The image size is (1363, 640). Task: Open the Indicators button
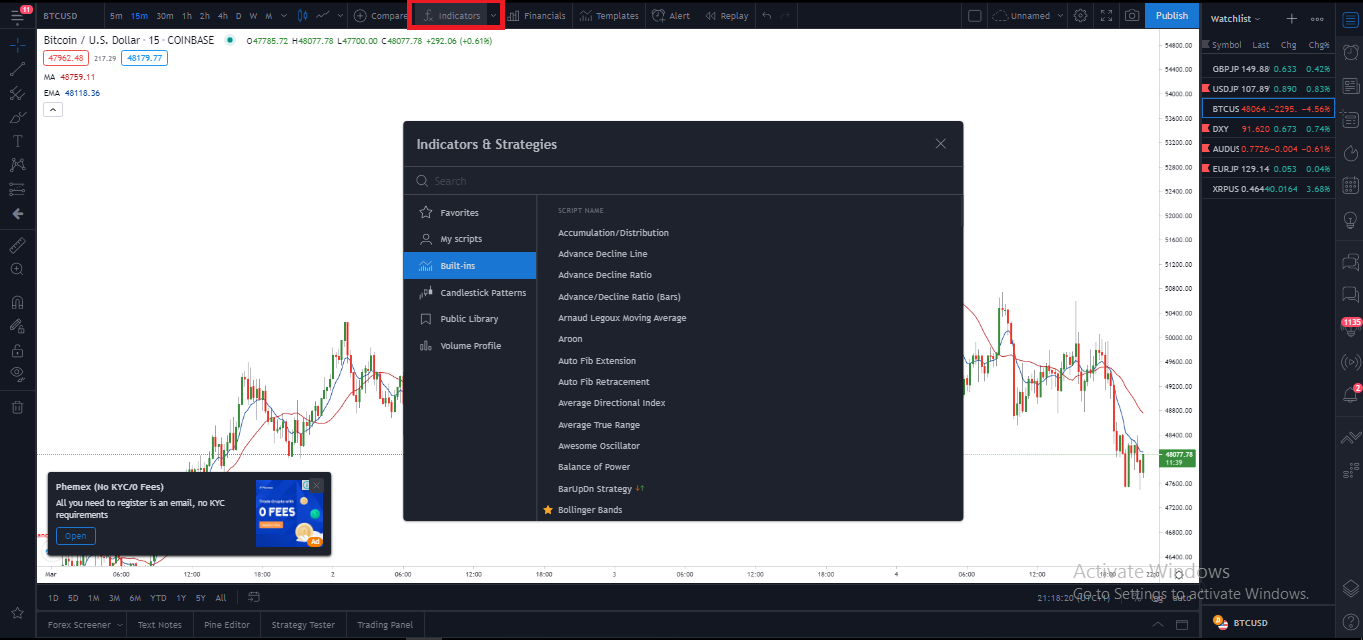click(450, 16)
